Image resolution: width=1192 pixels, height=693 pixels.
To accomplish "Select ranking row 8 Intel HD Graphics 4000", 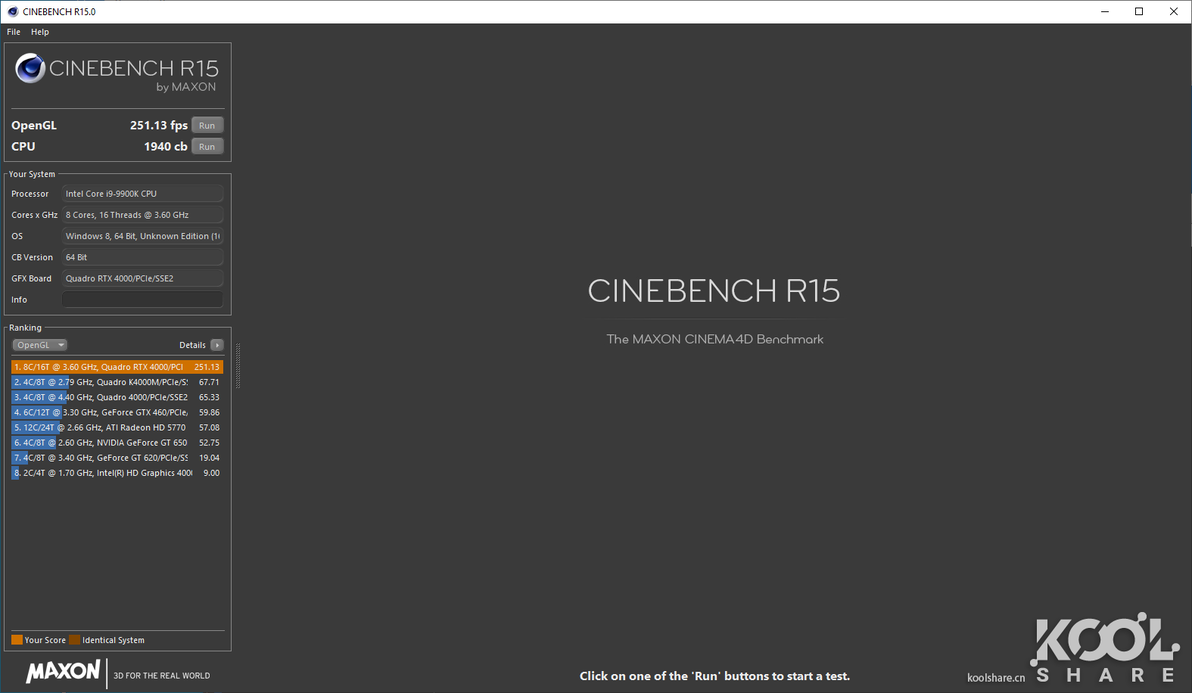I will (117, 473).
